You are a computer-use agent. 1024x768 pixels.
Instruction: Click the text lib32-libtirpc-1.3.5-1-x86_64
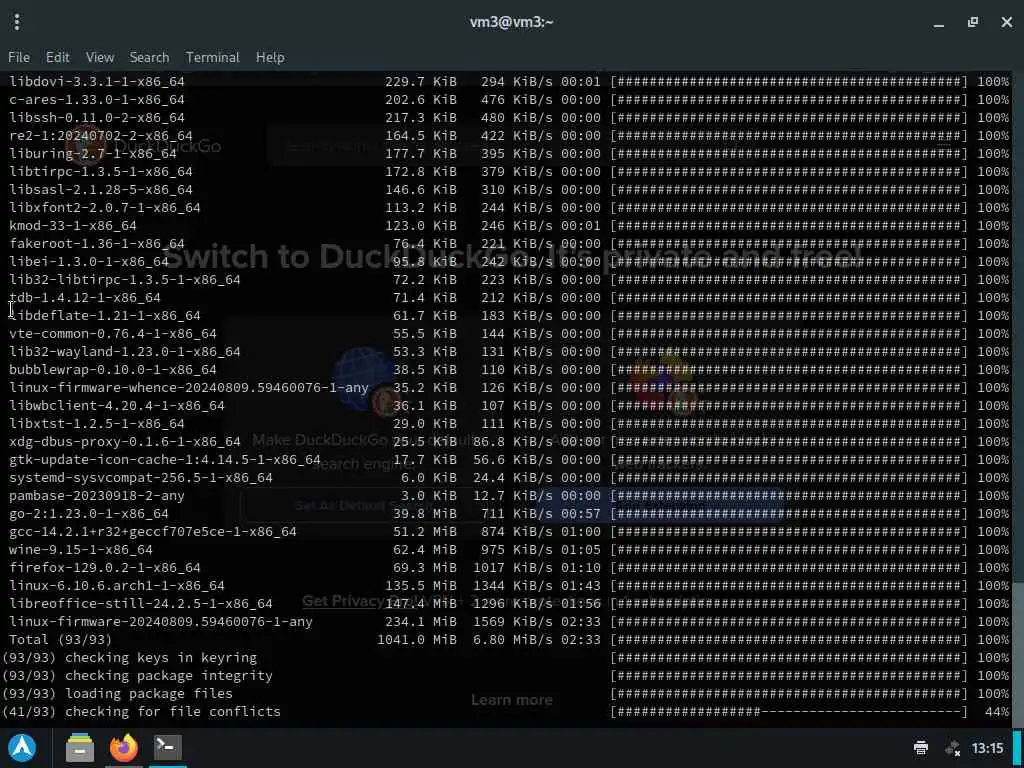point(125,280)
